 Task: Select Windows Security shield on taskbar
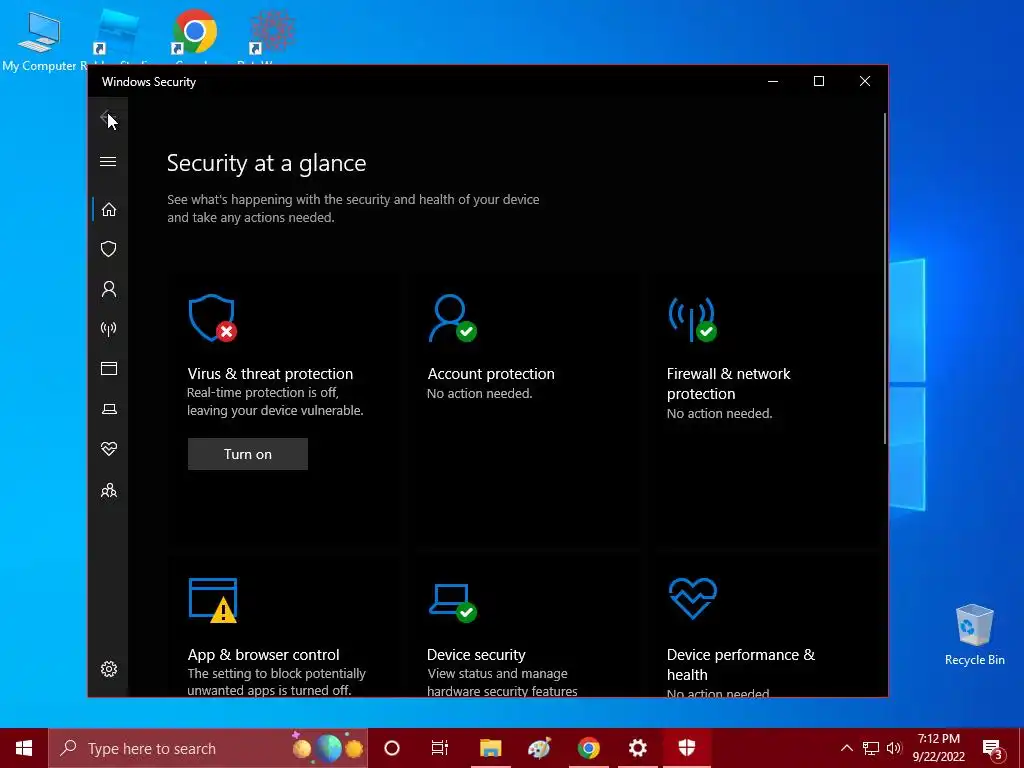coord(686,748)
